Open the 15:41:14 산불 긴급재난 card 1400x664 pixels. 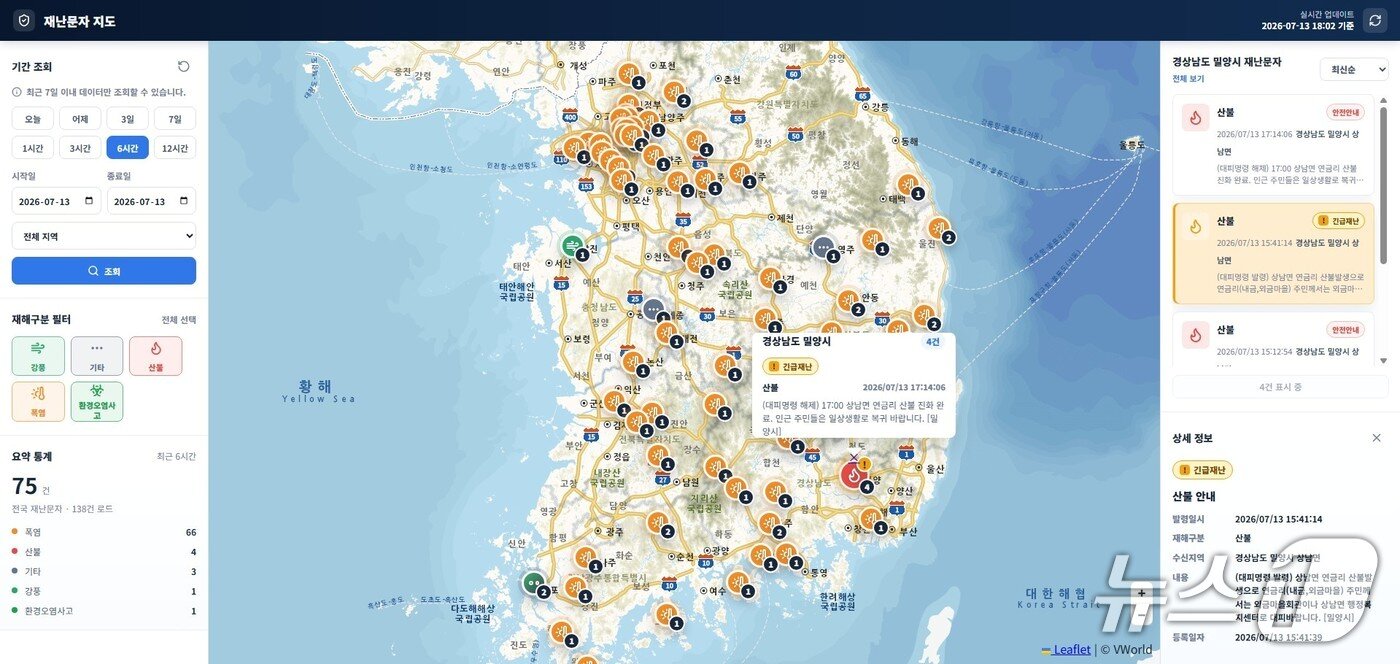tap(1273, 253)
